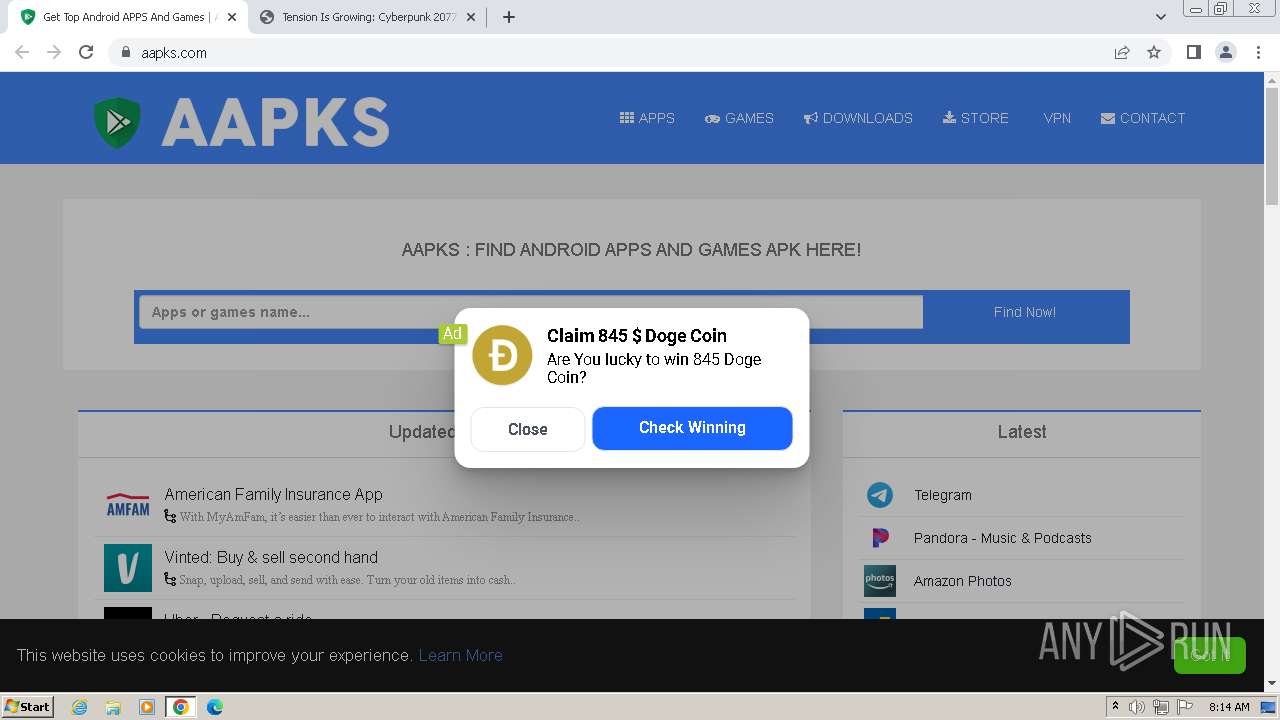This screenshot has height=720, width=1280.
Task: Open the APPS menu item
Action: pyautogui.click(x=647, y=118)
